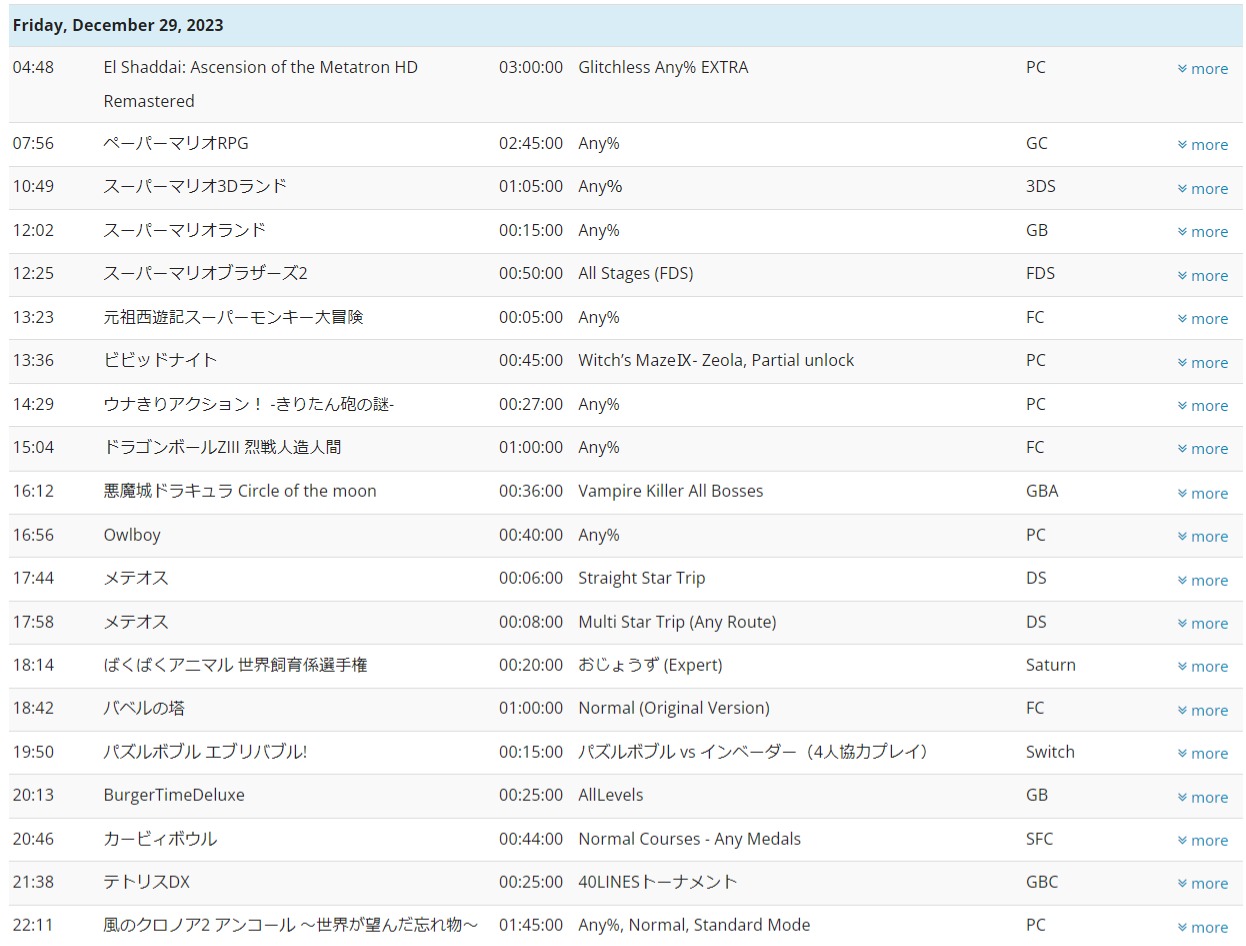Expand more for カービィボウル row
The image size is (1246, 946).
coord(1202,841)
